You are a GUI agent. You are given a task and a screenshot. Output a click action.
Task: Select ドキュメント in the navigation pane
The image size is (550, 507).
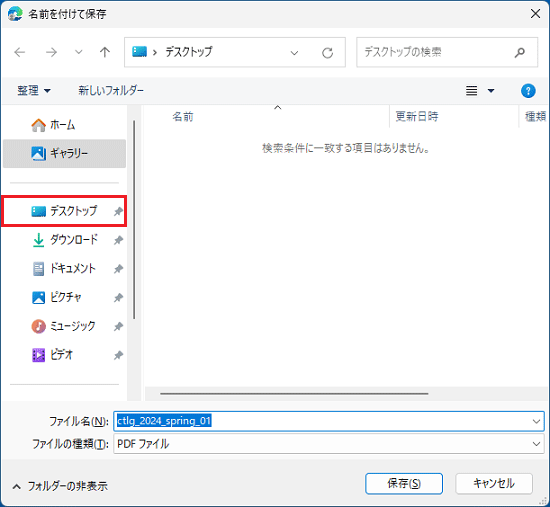64,269
